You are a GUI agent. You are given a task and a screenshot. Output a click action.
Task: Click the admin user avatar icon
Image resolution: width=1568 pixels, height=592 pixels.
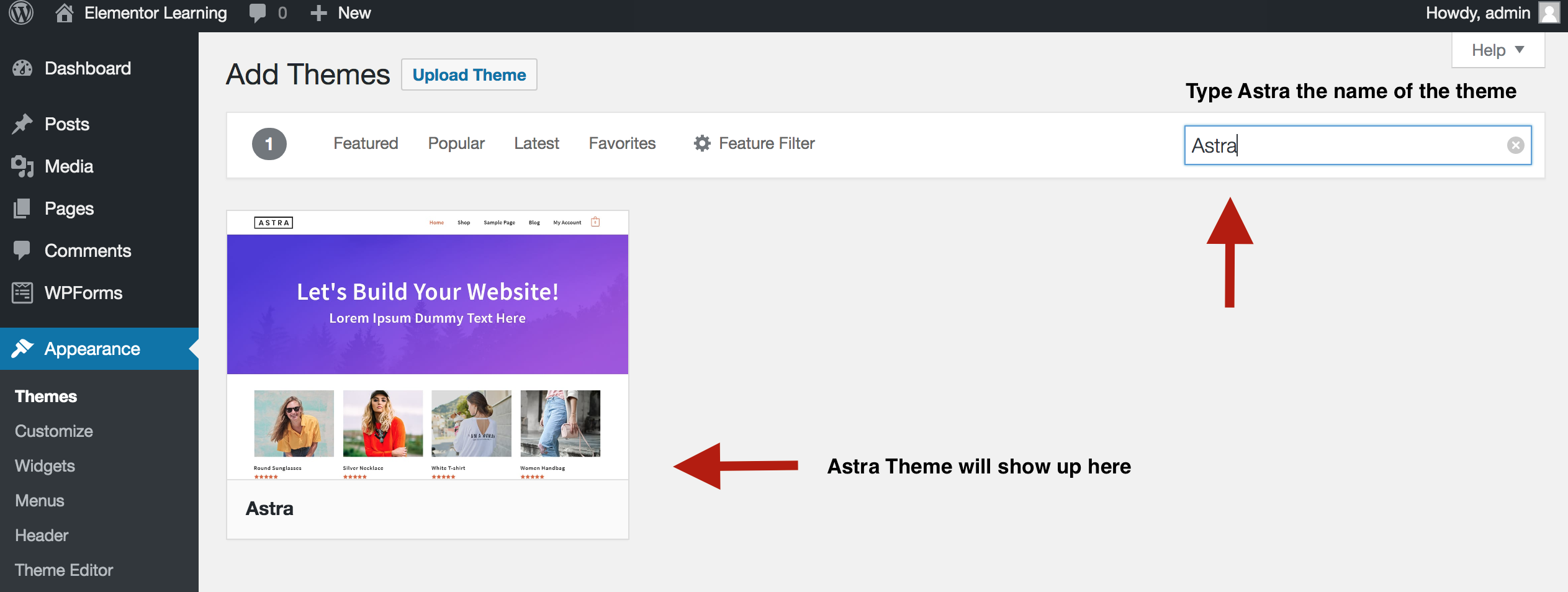pos(1549,13)
